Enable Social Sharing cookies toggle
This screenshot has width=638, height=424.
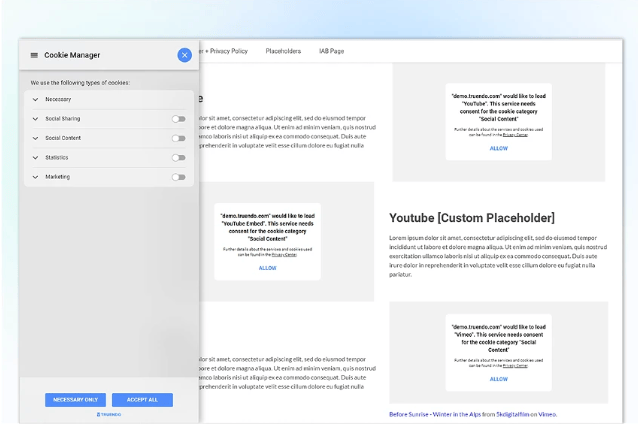click(x=178, y=119)
